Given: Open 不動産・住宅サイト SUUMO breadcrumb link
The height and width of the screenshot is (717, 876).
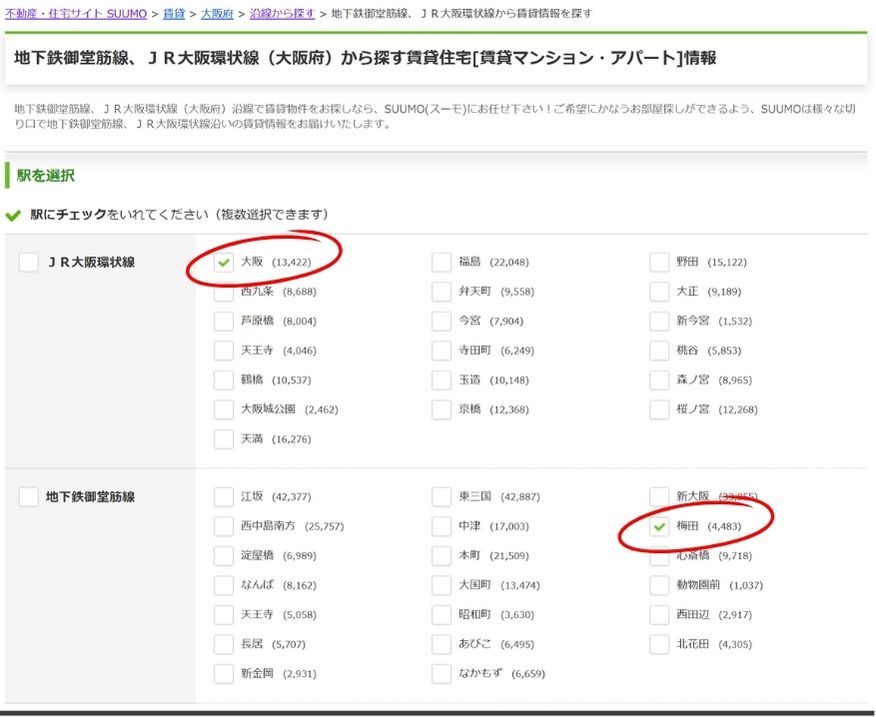Looking at the screenshot, I should click(75, 14).
